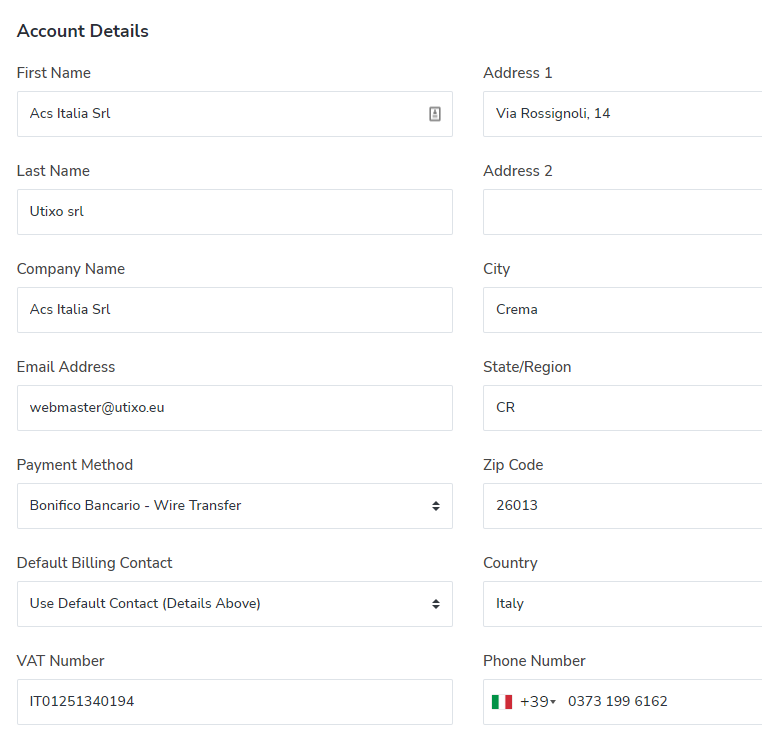Image resolution: width=762 pixels, height=749 pixels.
Task: Click the Account Details heading
Action: coord(83,31)
